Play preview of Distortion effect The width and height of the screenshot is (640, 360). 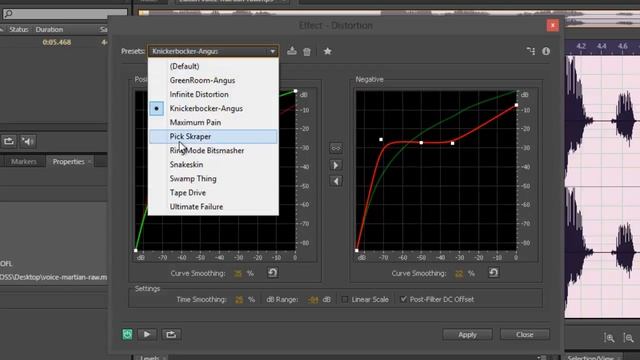pos(147,334)
